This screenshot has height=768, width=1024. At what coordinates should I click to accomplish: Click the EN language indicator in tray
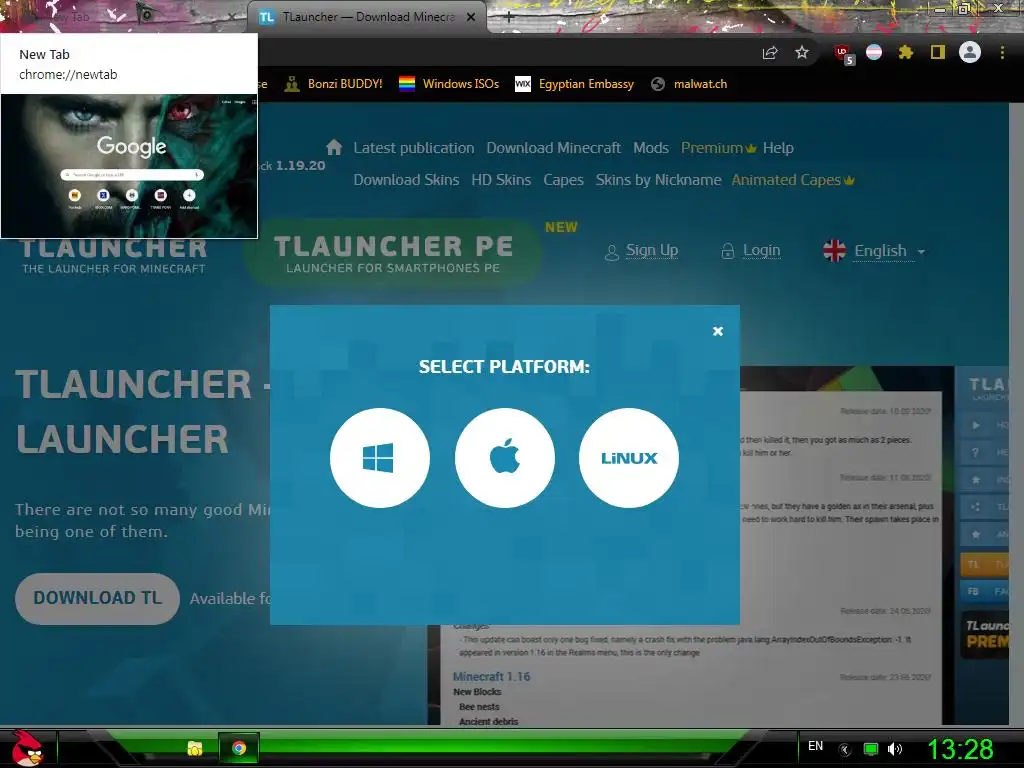point(815,746)
